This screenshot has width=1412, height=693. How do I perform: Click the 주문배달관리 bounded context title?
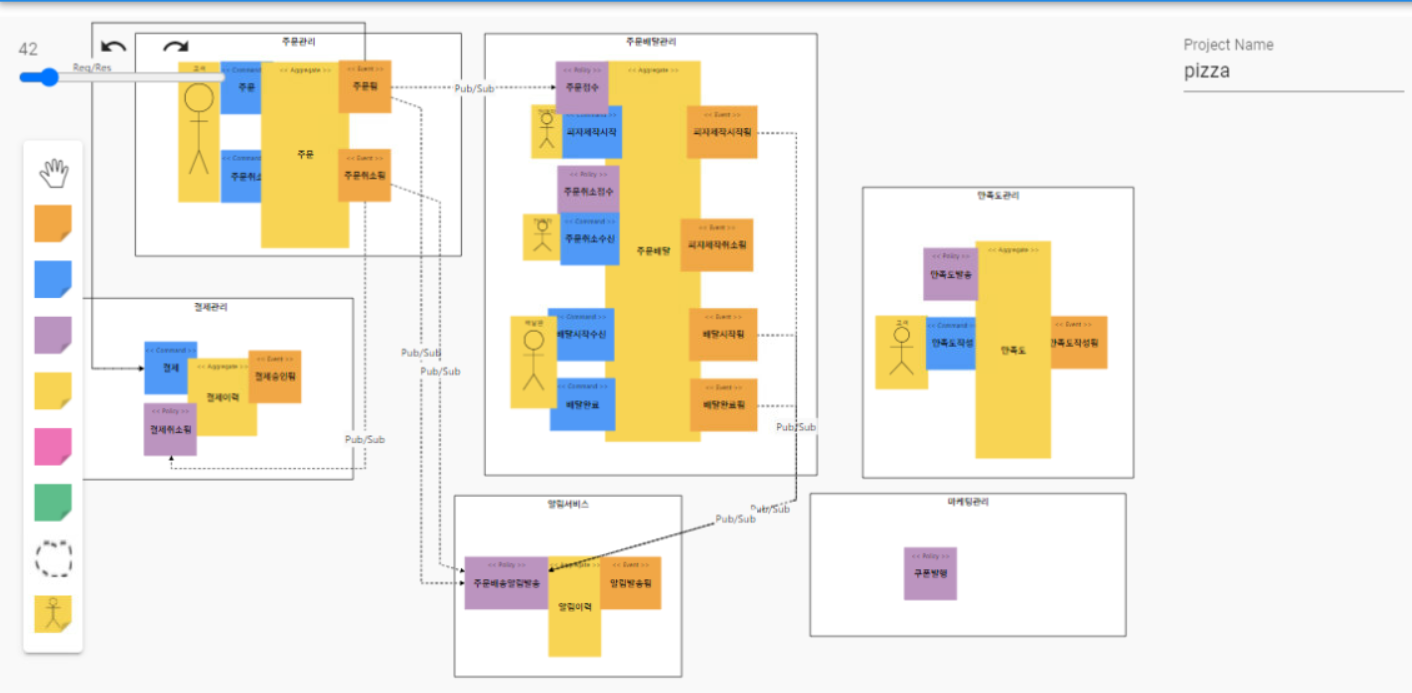(650, 42)
